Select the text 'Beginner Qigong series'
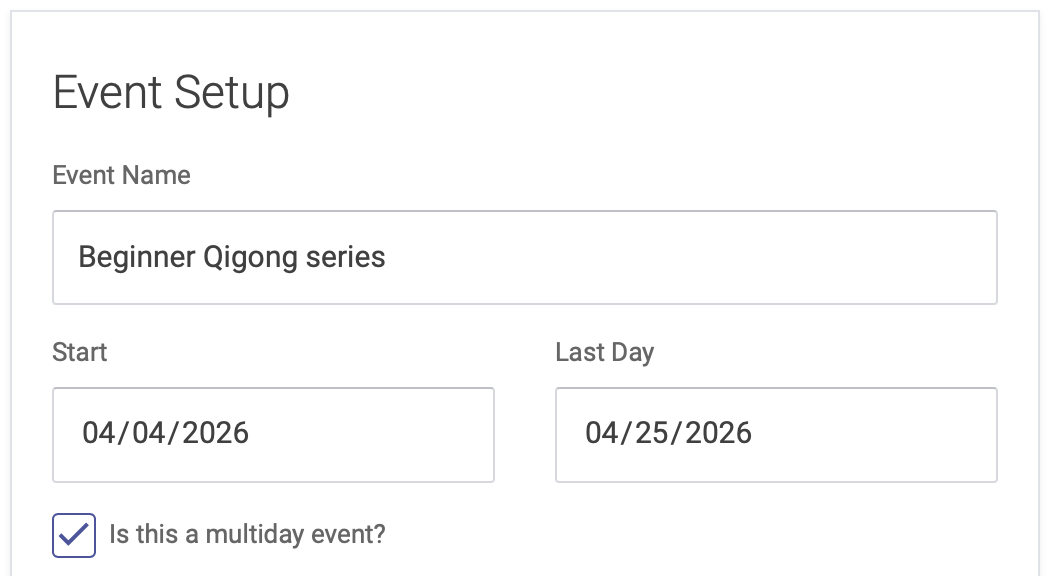The width and height of the screenshot is (1058, 576). click(x=230, y=257)
